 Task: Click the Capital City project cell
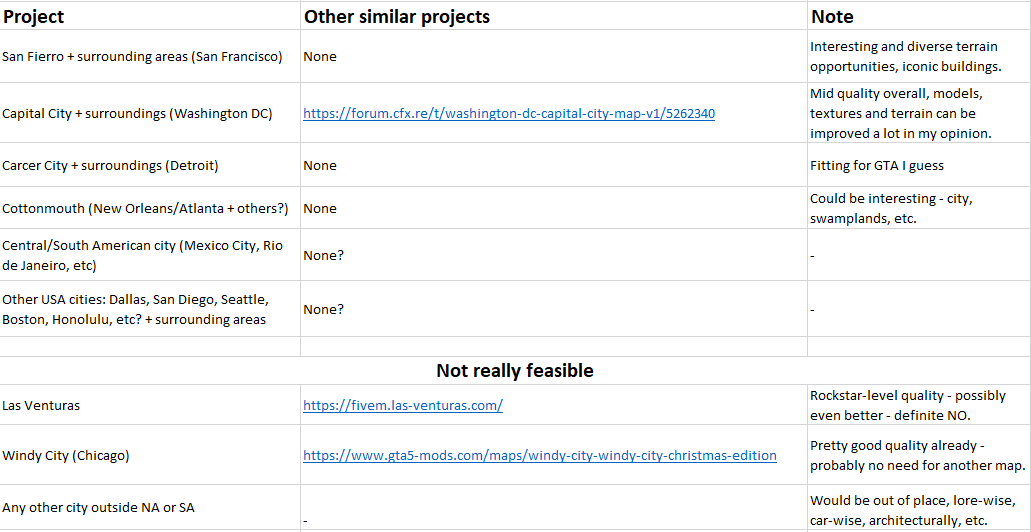(150, 113)
